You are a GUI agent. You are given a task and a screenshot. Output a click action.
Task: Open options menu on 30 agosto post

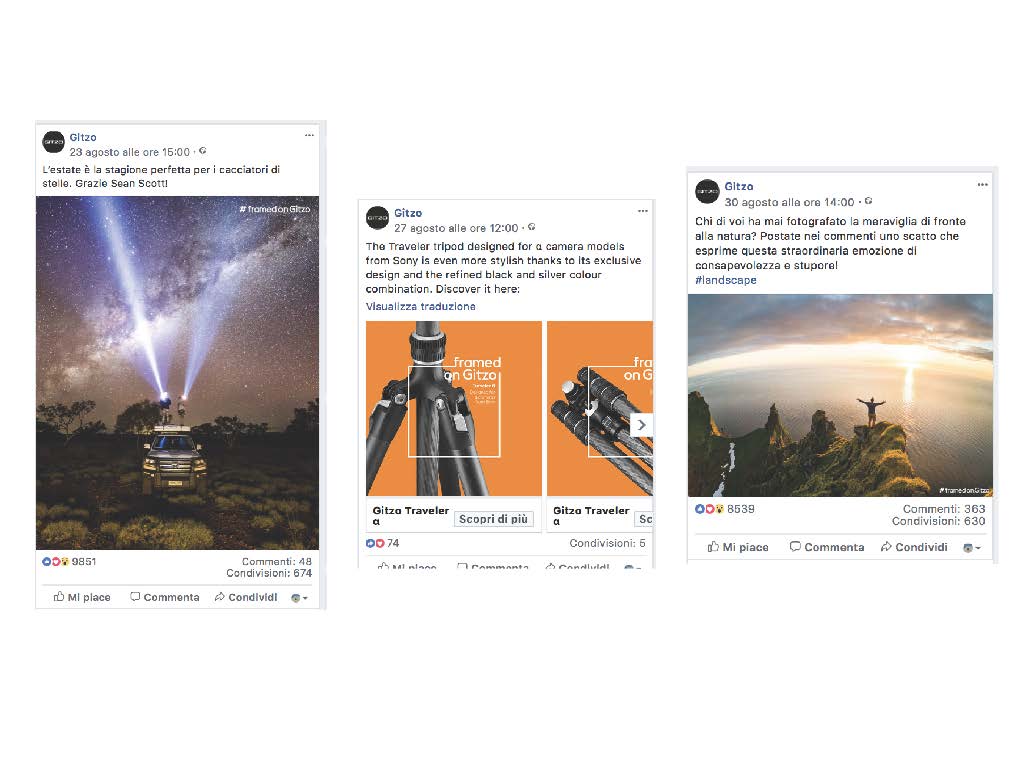982,185
